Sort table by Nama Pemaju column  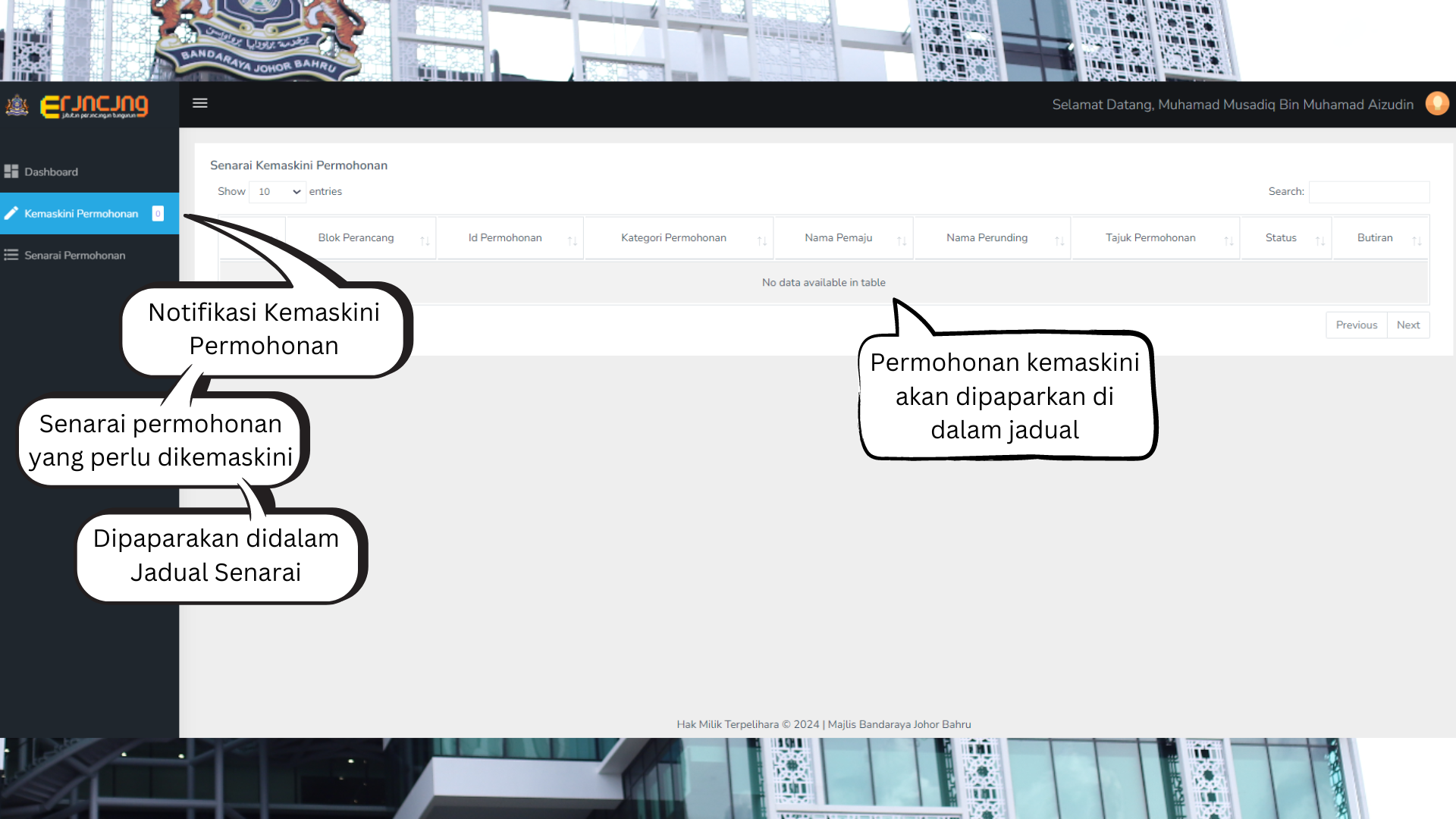click(838, 237)
